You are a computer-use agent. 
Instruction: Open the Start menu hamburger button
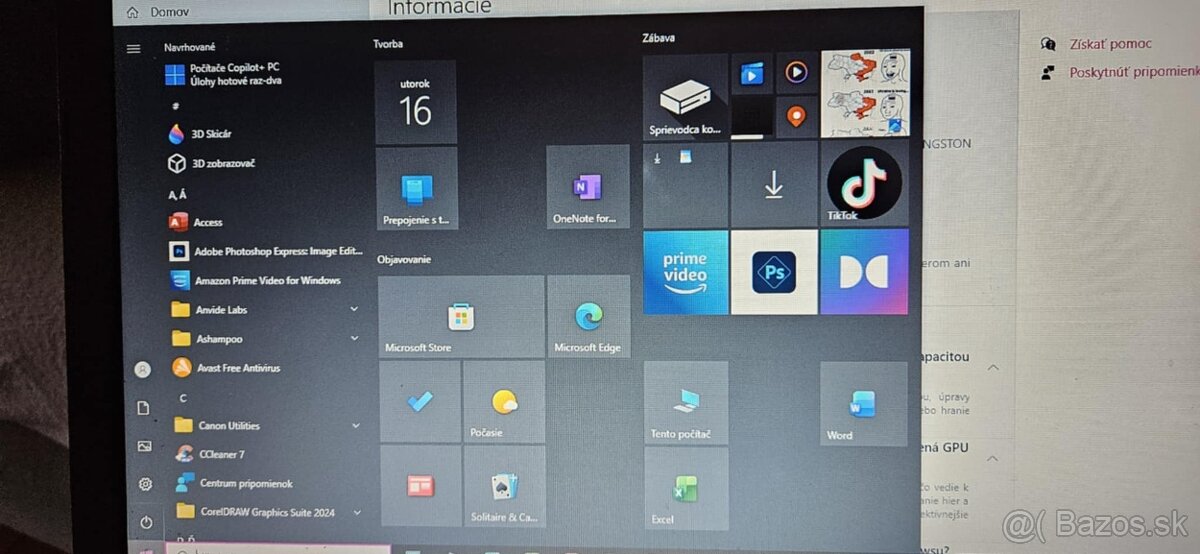click(133, 48)
